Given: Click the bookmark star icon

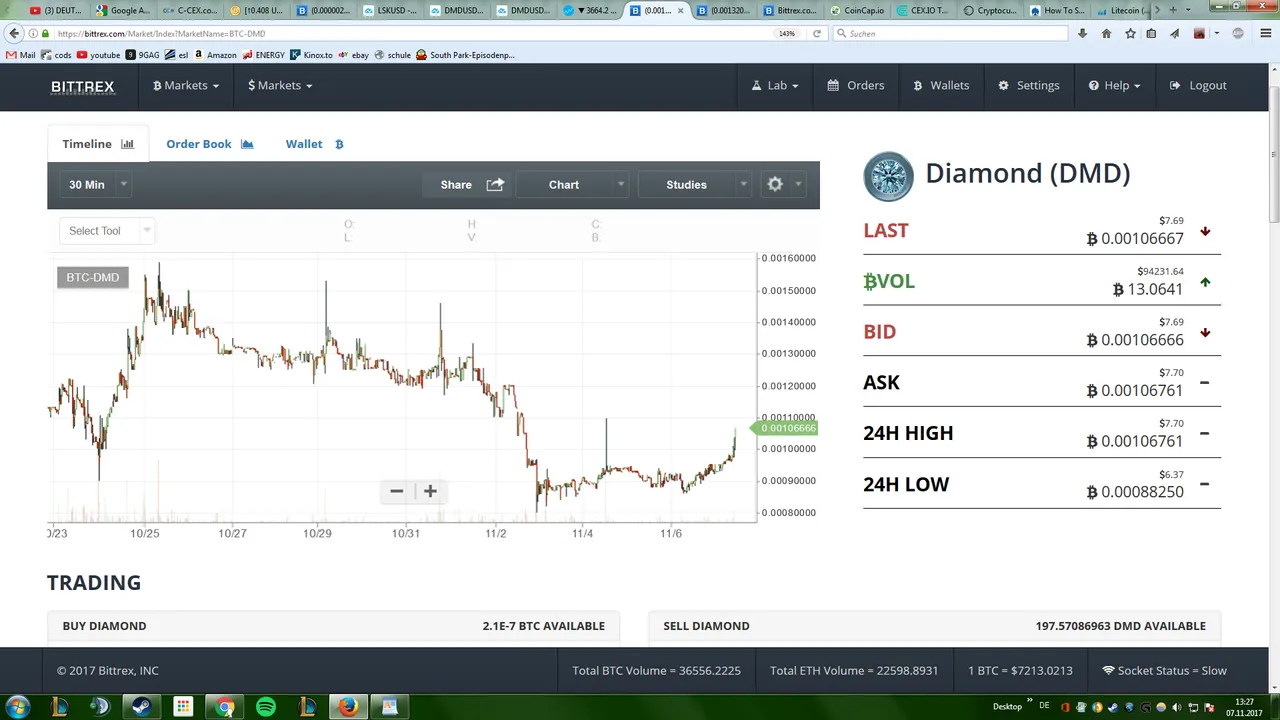Looking at the screenshot, I should (x=1130, y=33).
